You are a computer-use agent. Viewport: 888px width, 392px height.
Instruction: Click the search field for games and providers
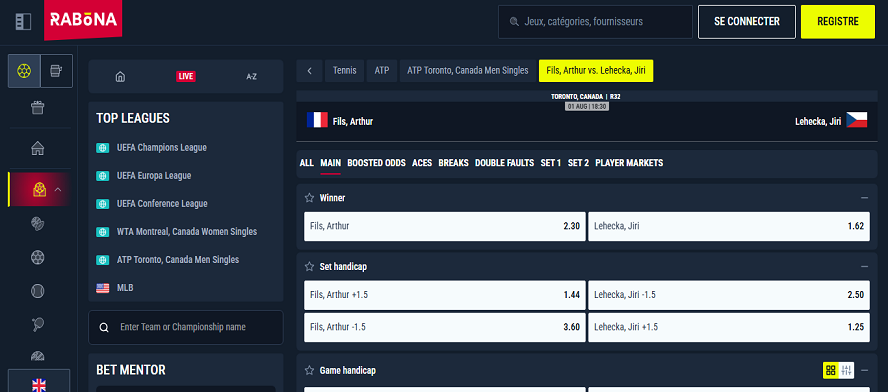[595, 22]
